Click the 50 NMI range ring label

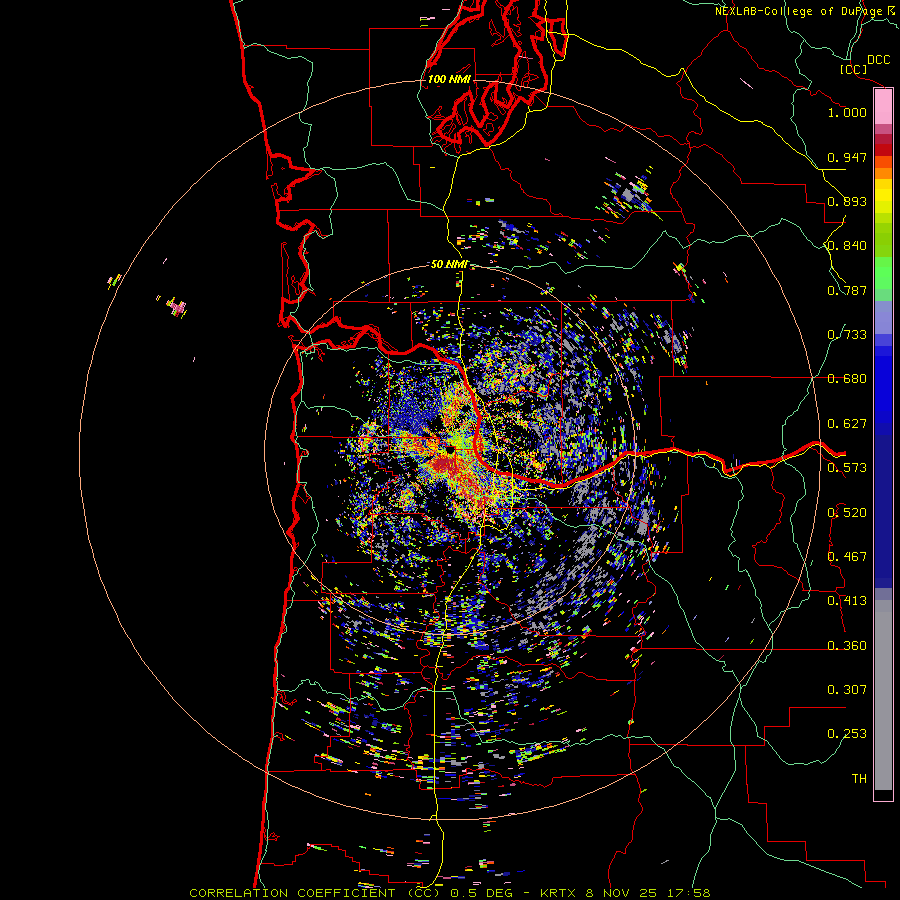(x=449, y=264)
